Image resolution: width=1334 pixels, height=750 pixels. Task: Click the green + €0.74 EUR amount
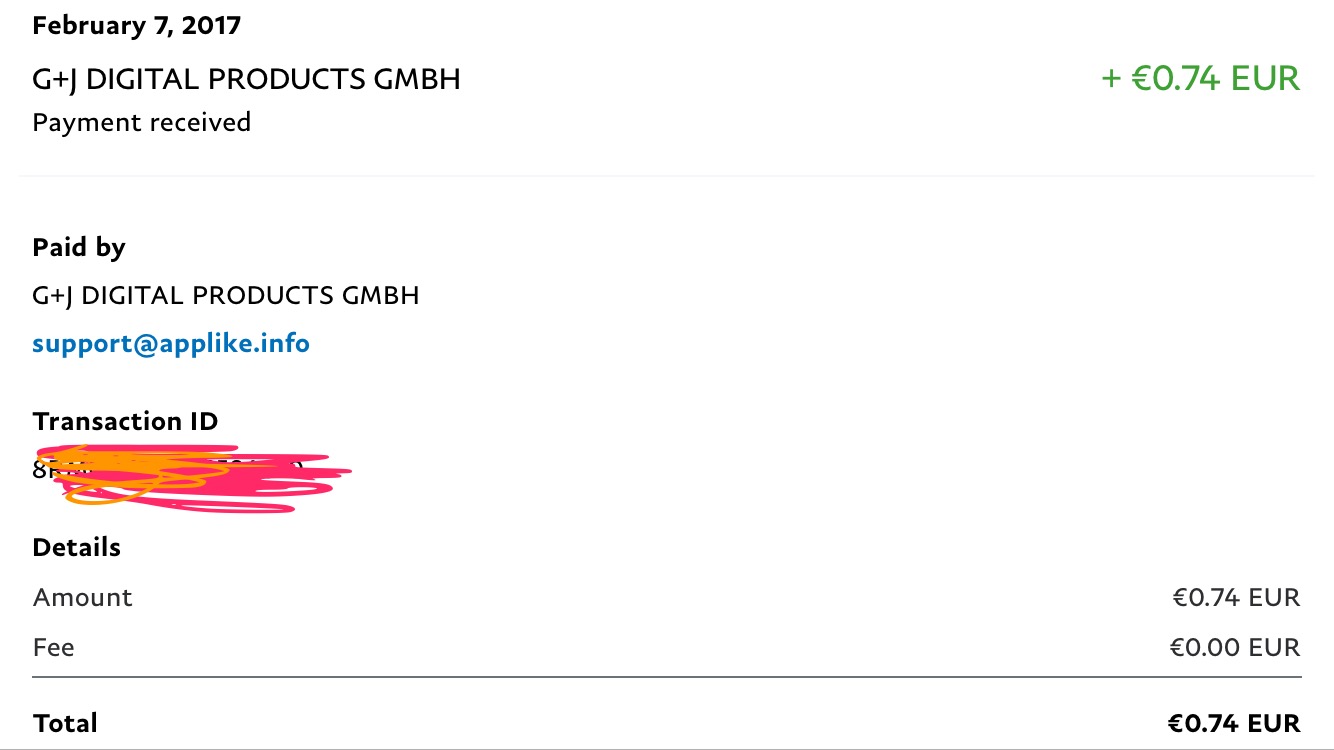pyautogui.click(x=1200, y=79)
